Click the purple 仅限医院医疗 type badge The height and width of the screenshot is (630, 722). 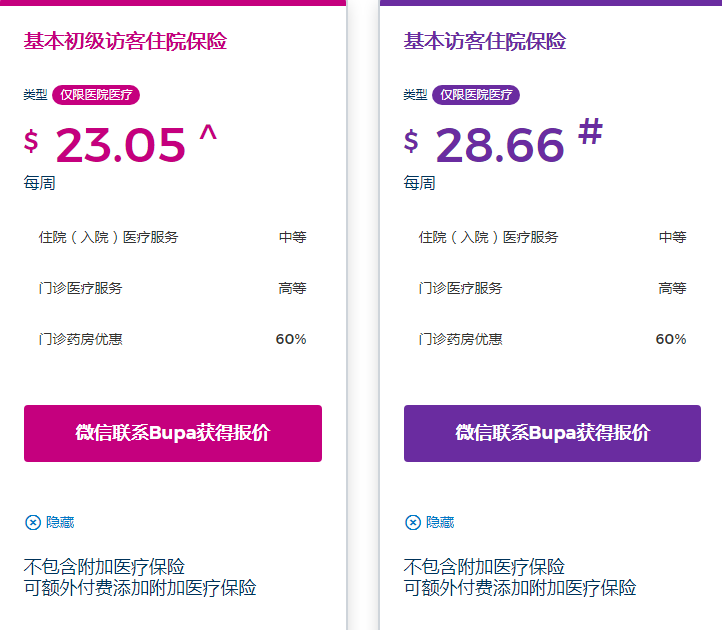tap(476, 95)
